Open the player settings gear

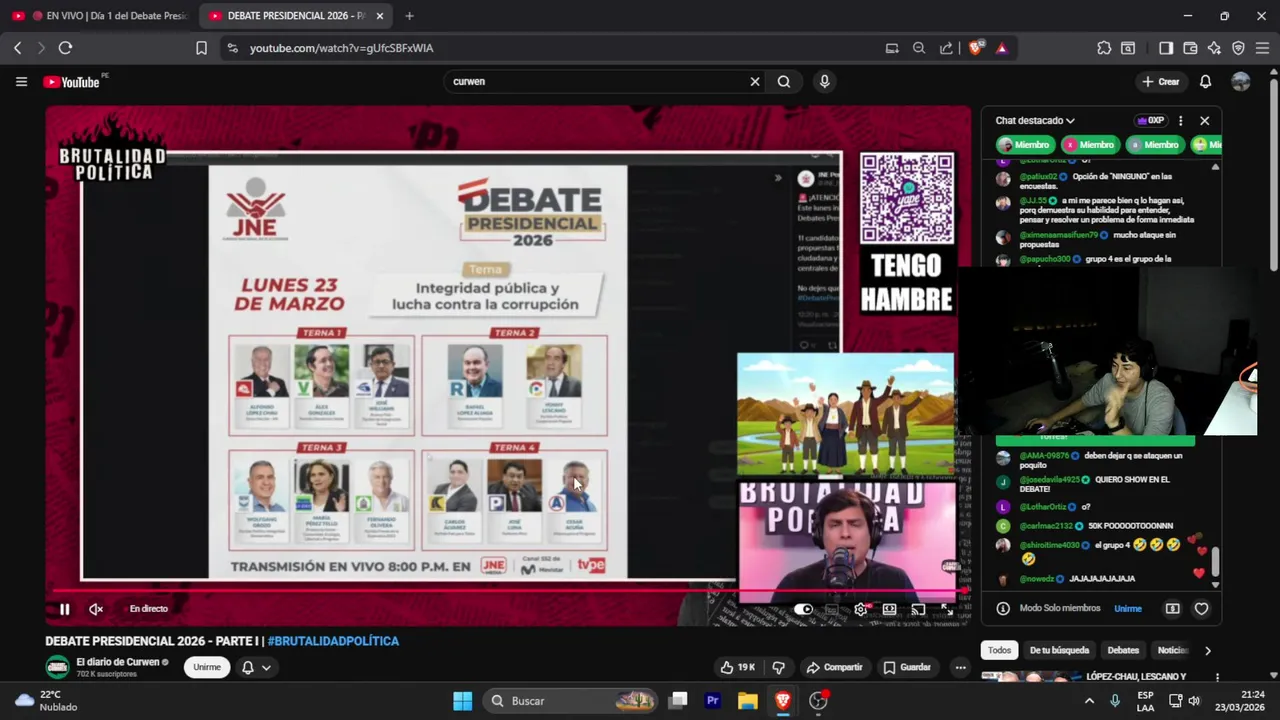[860, 609]
